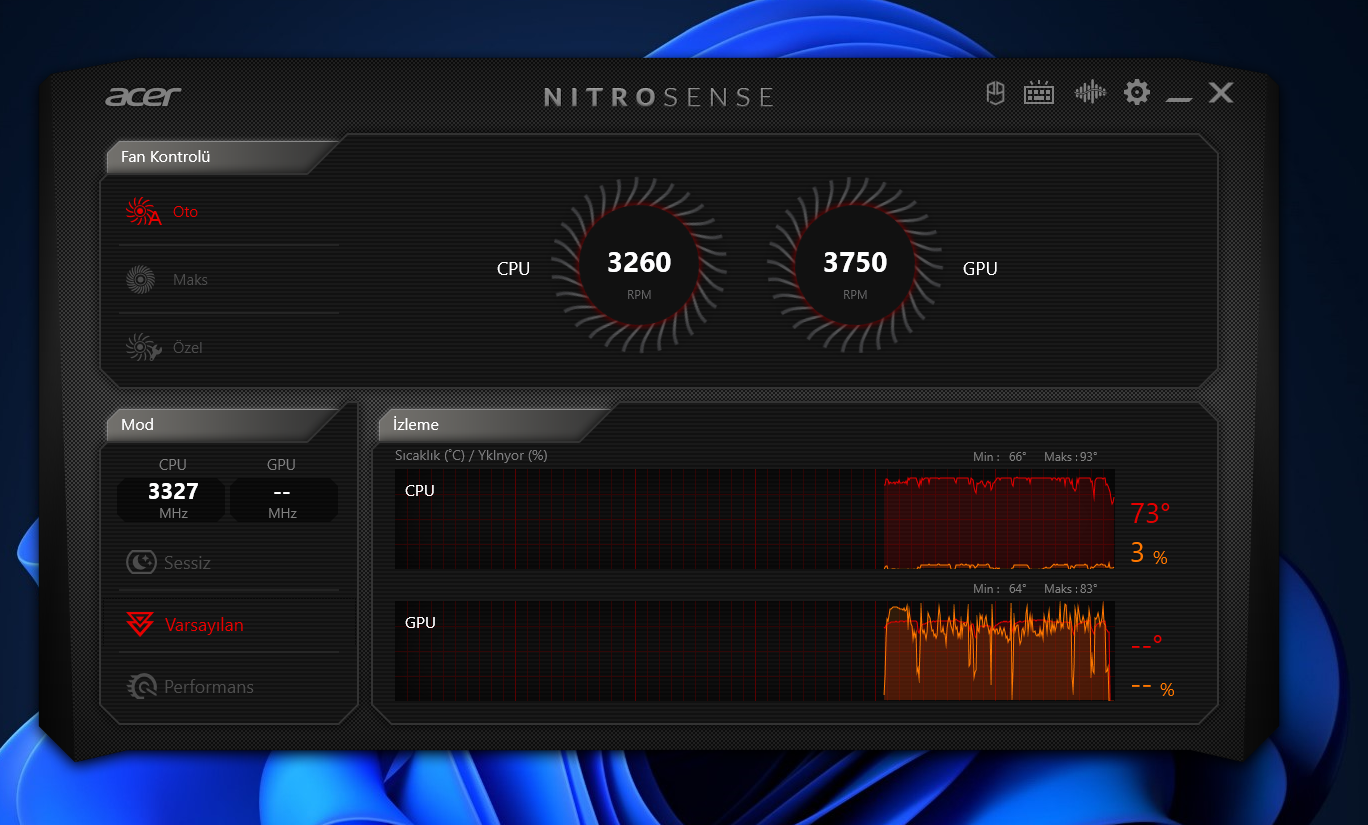Open the mouse-shaped icon in the title bar
The image size is (1368, 825).
tap(995, 93)
